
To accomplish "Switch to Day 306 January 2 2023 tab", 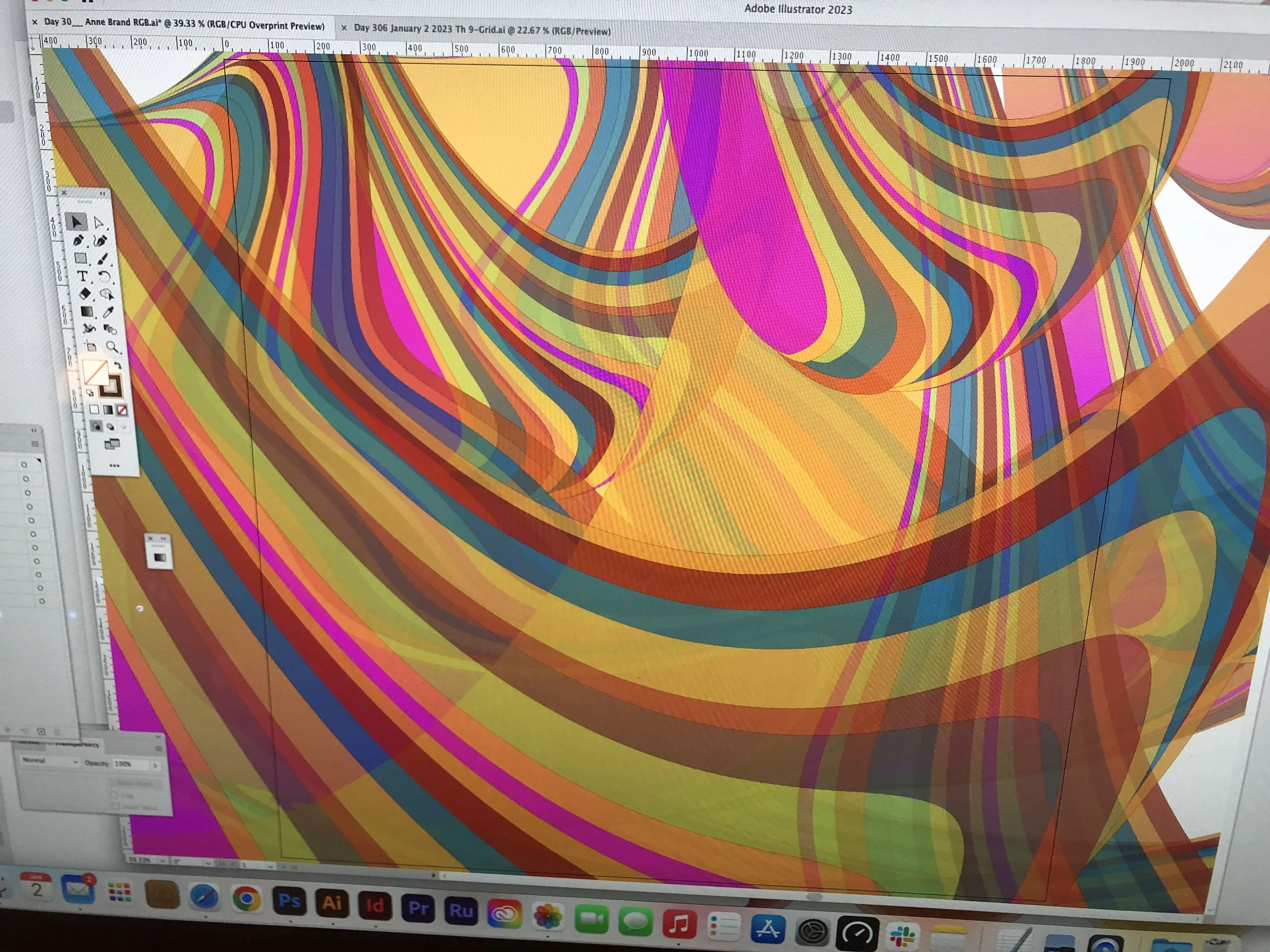I will pos(481,29).
